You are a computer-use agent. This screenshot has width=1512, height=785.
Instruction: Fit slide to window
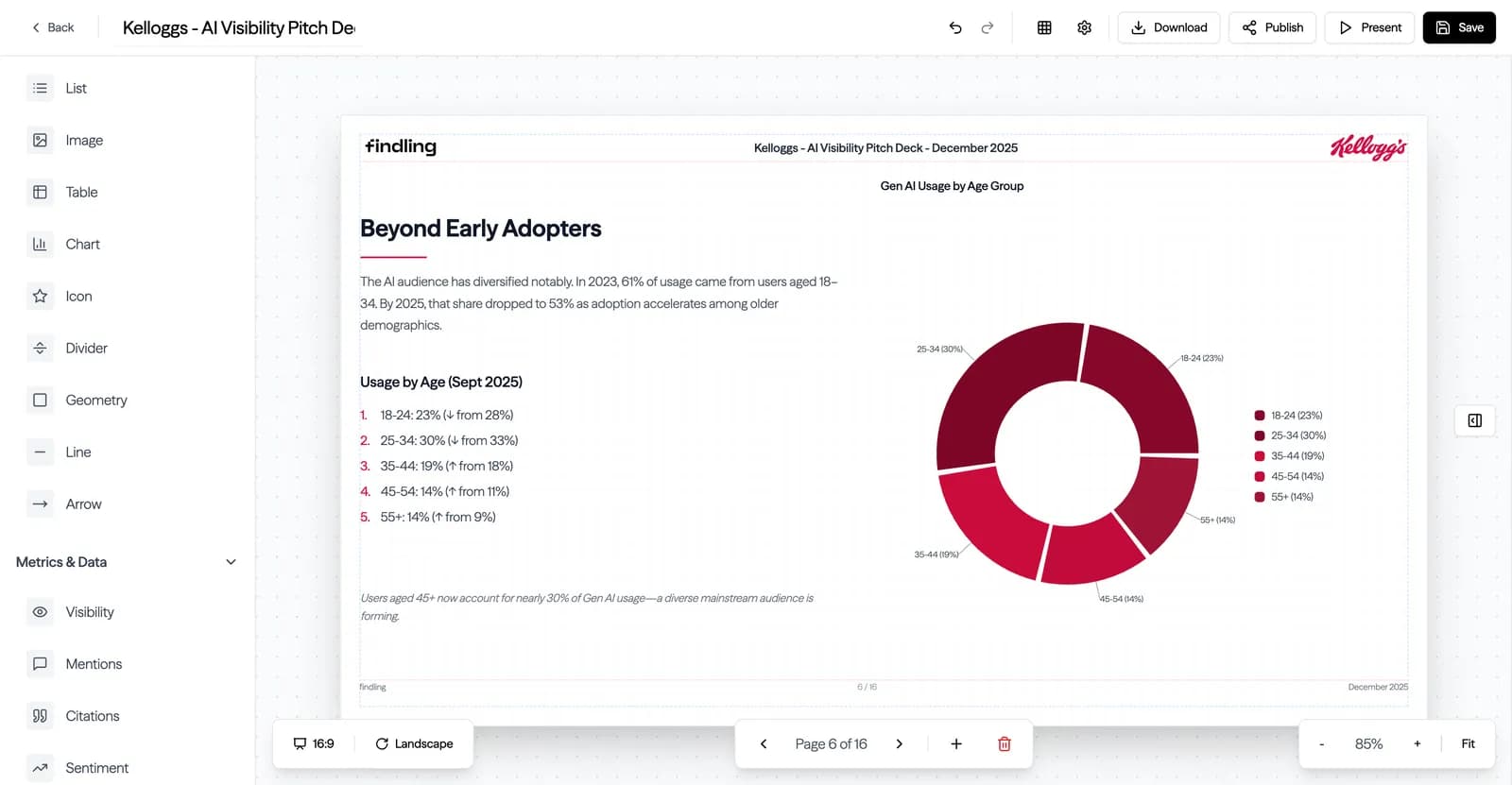1468,743
